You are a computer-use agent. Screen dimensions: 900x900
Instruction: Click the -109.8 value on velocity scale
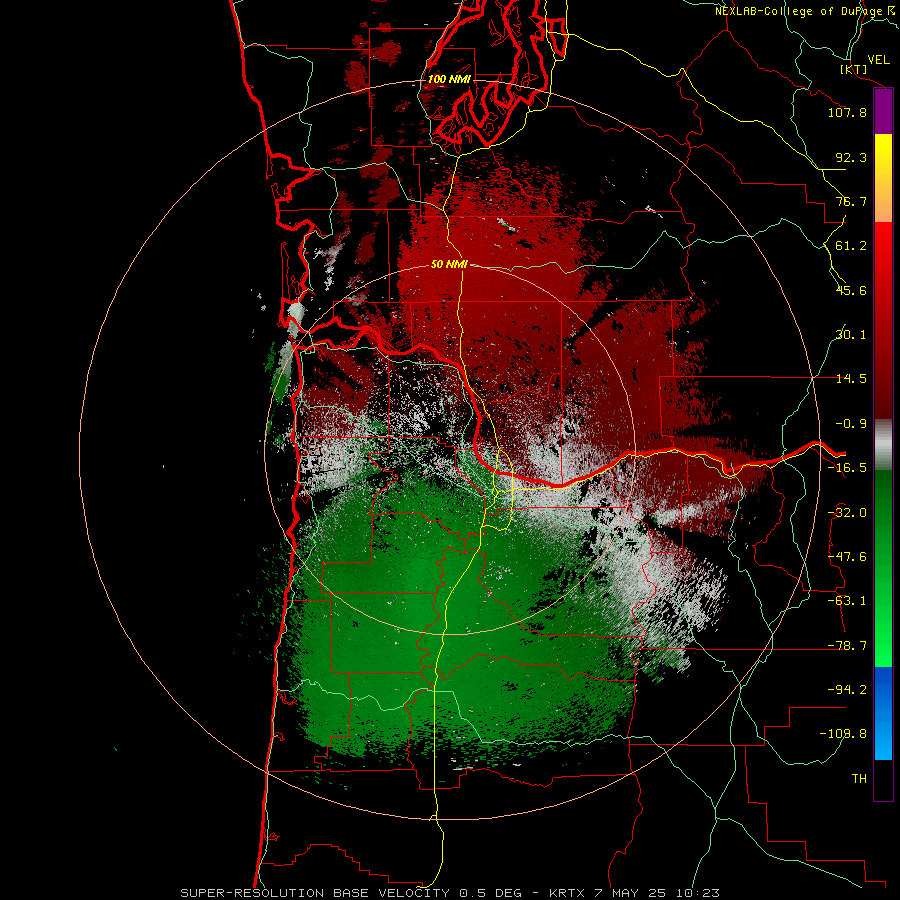pos(843,734)
